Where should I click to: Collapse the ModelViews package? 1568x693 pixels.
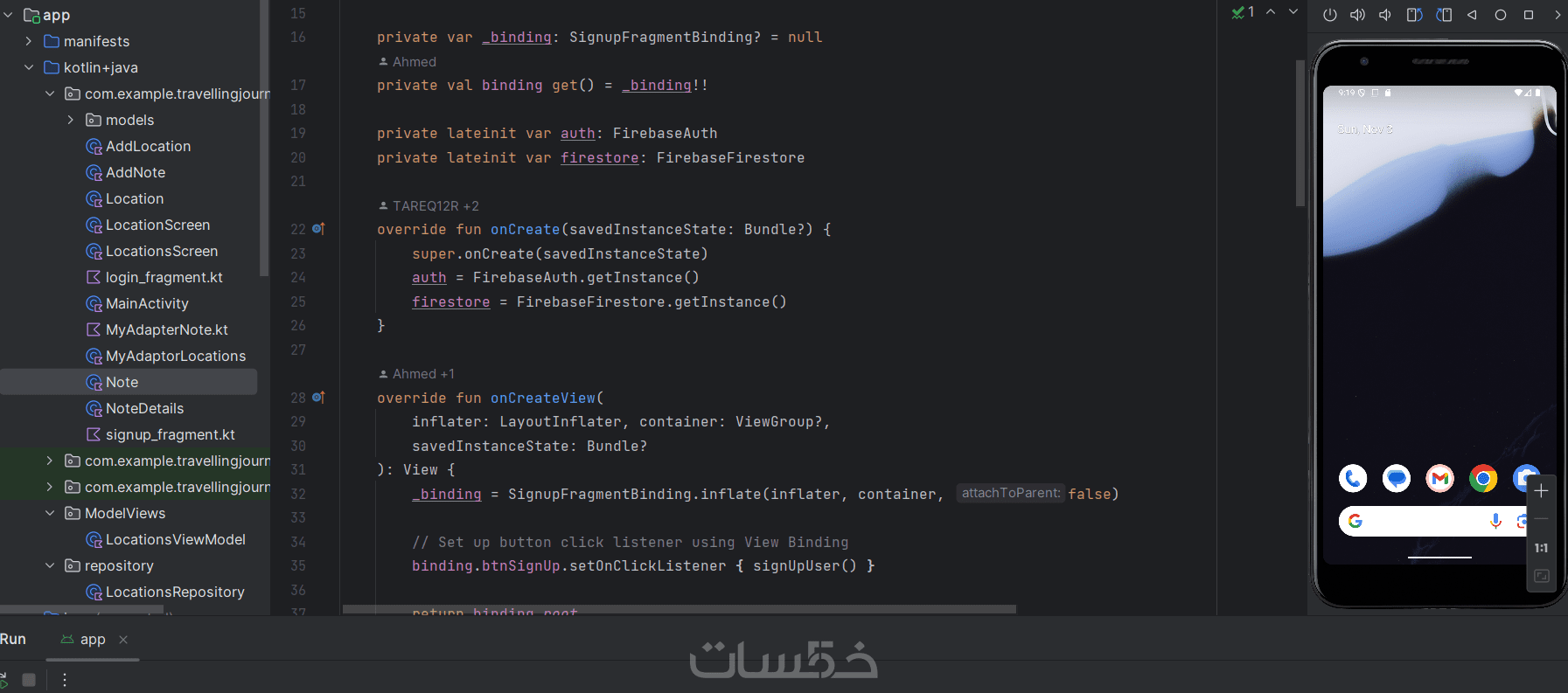pos(50,513)
